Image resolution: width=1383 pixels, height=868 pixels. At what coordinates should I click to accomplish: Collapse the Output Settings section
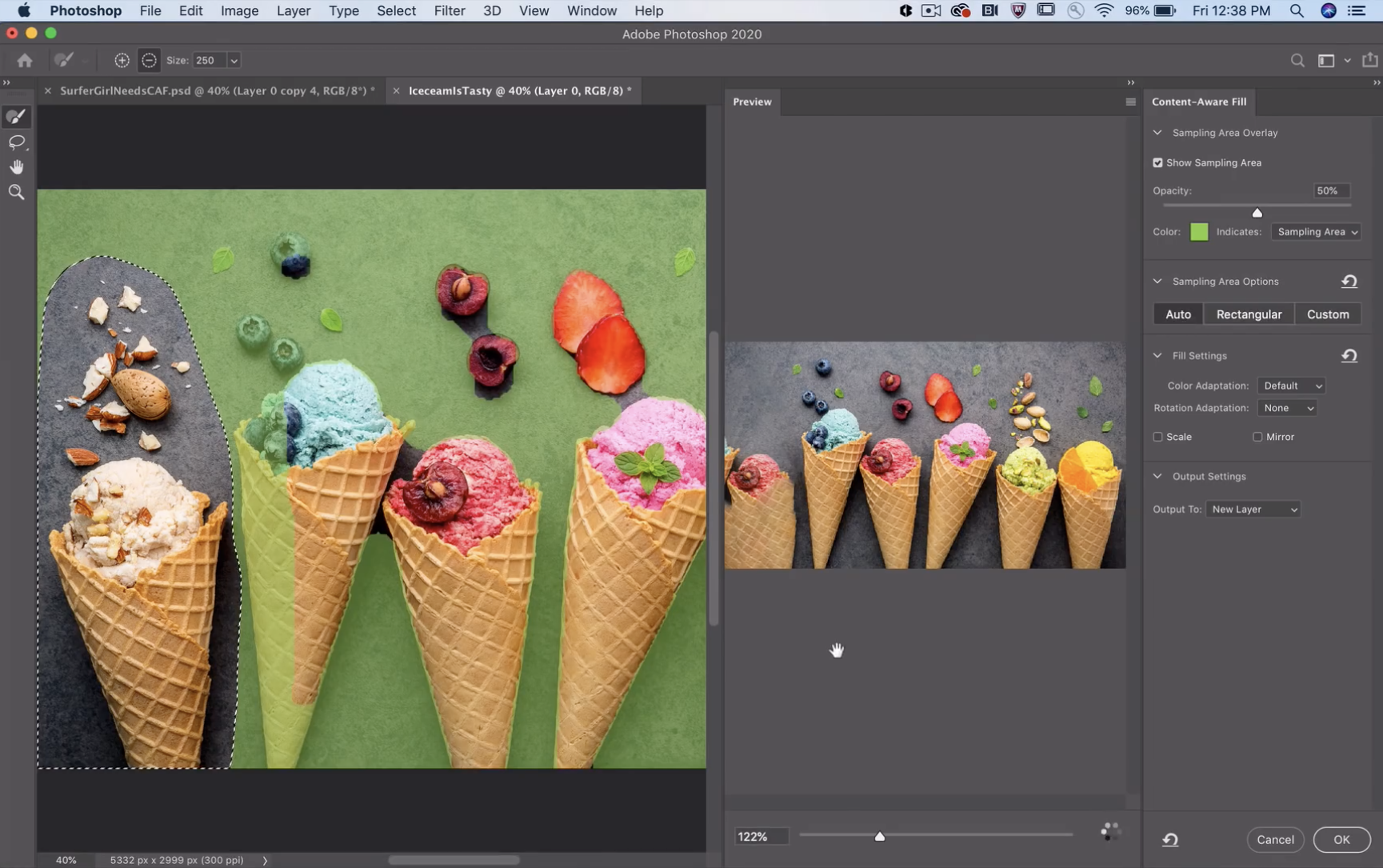pyautogui.click(x=1157, y=476)
